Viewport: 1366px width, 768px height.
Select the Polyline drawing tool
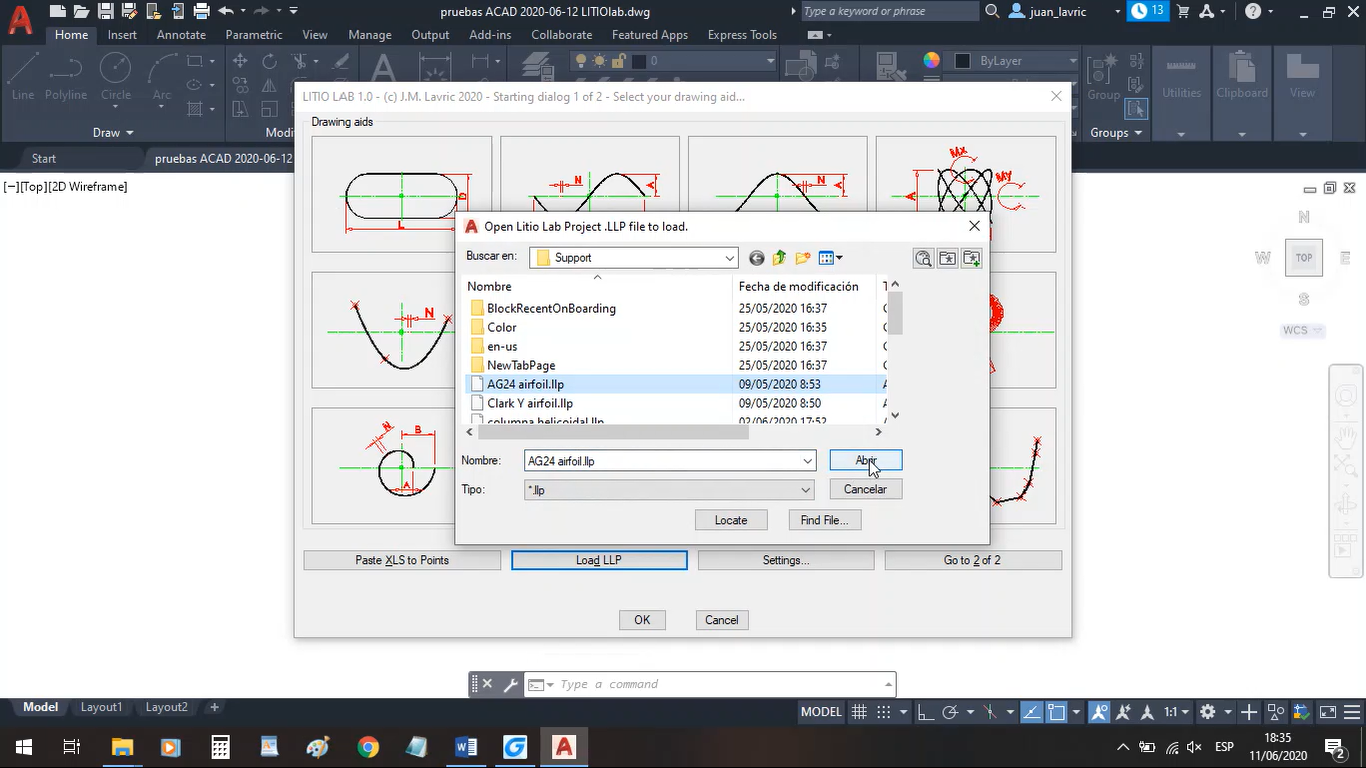click(x=66, y=76)
